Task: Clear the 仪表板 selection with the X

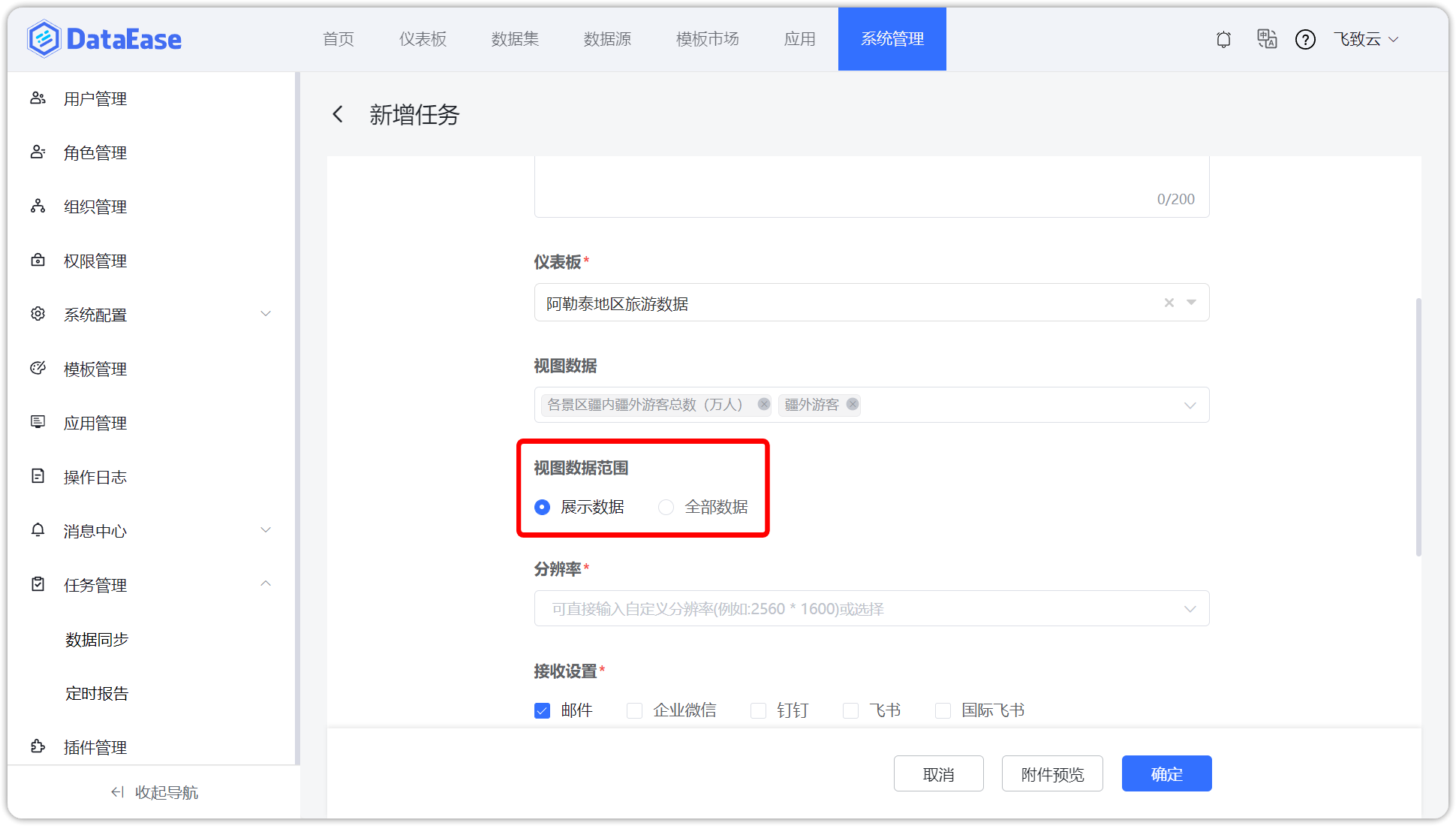Action: [x=1169, y=303]
